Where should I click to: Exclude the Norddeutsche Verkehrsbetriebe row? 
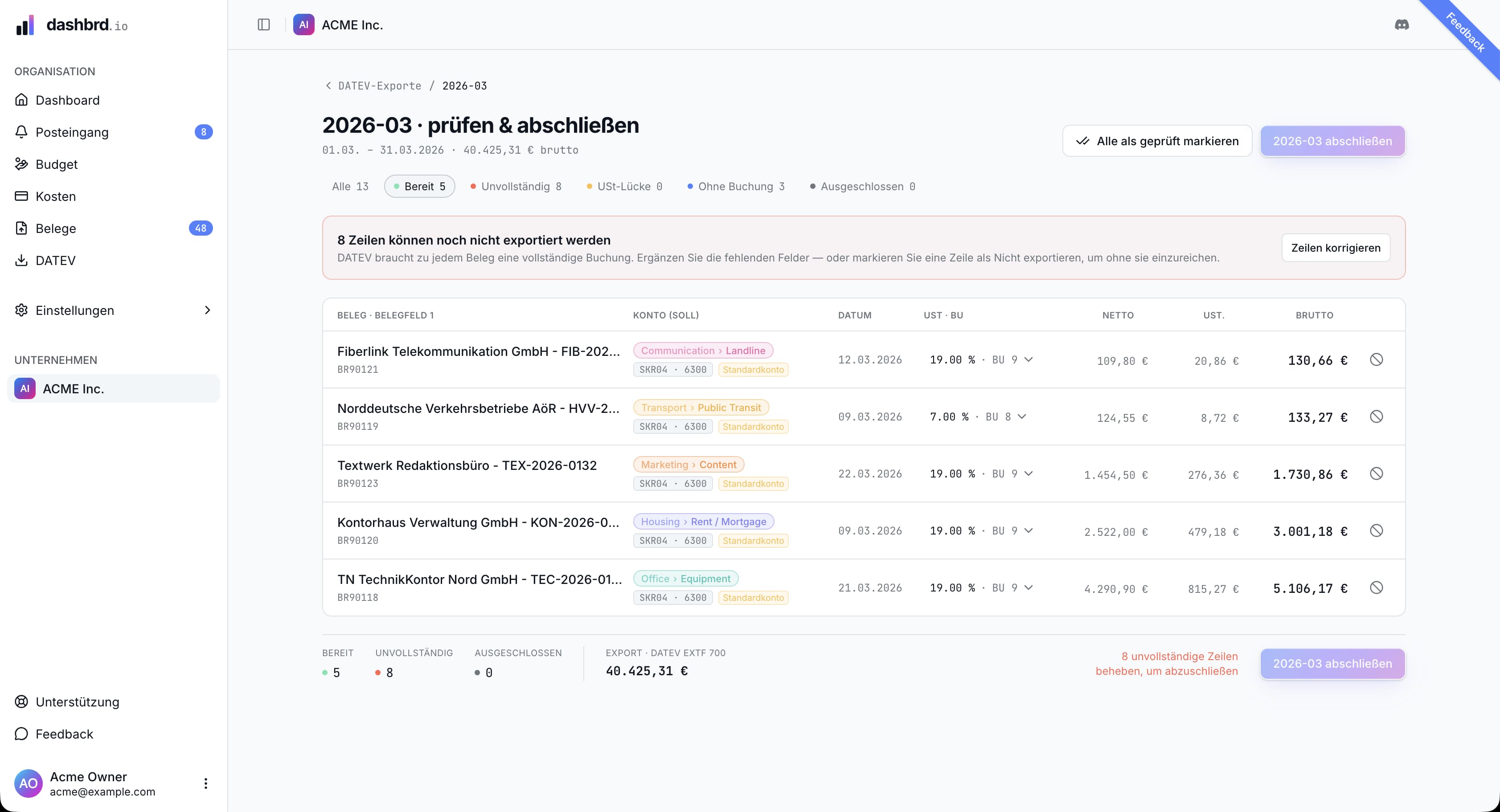(1376, 417)
